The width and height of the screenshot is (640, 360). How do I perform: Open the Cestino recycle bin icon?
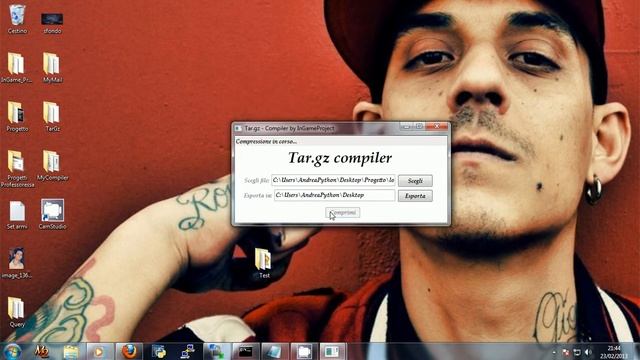click(17, 18)
